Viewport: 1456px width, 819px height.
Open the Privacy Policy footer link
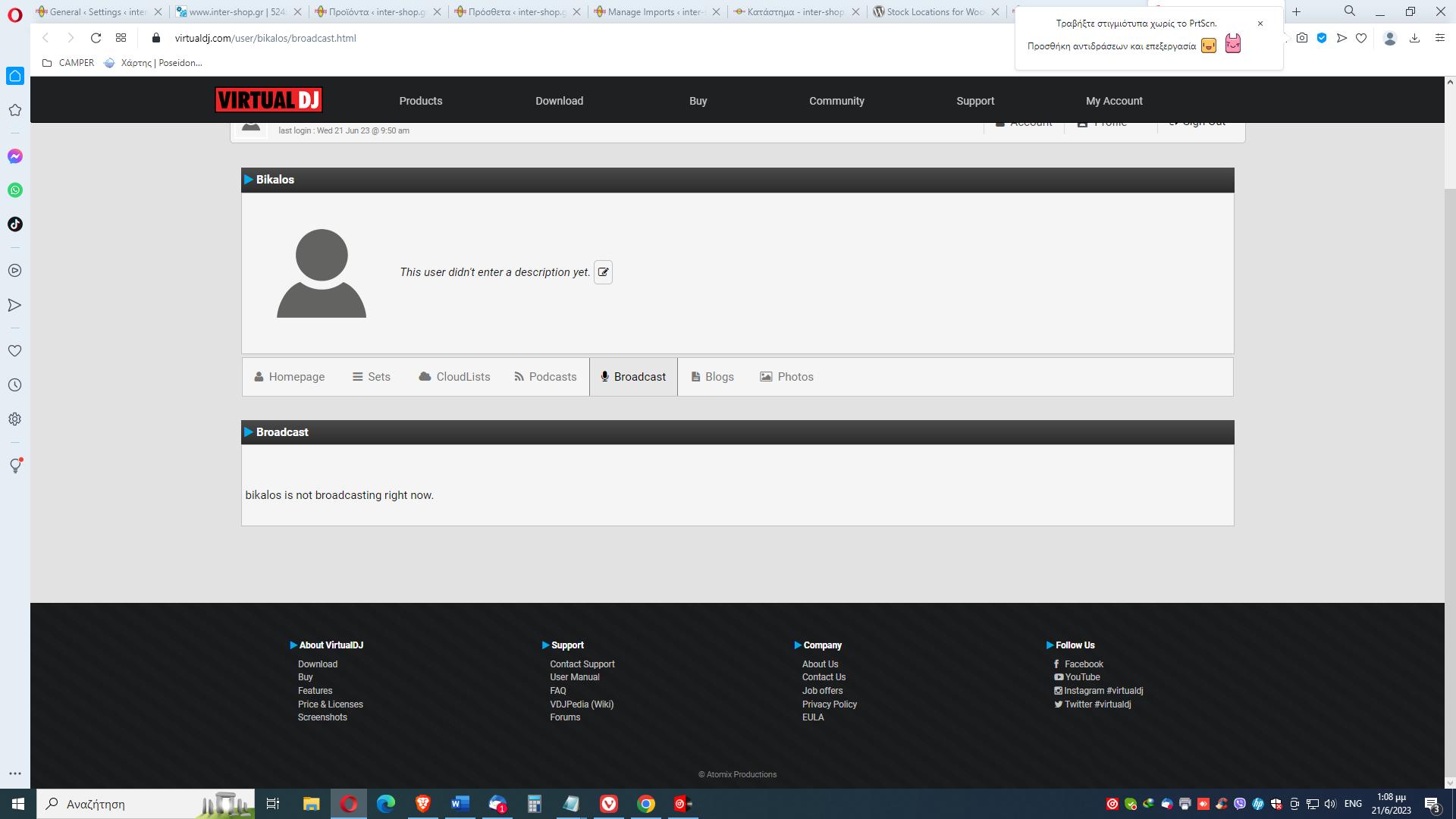(830, 704)
